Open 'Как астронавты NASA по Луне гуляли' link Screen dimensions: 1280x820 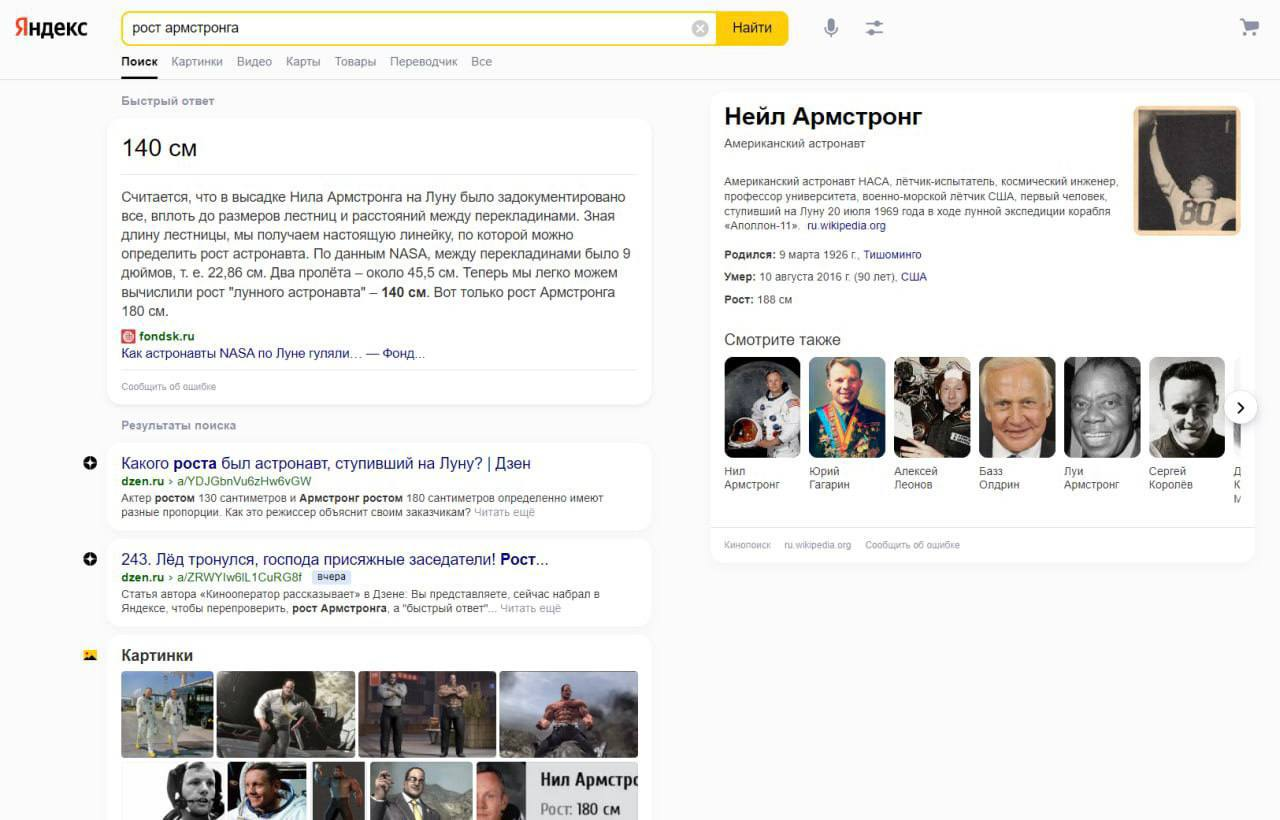click(272, 353)
